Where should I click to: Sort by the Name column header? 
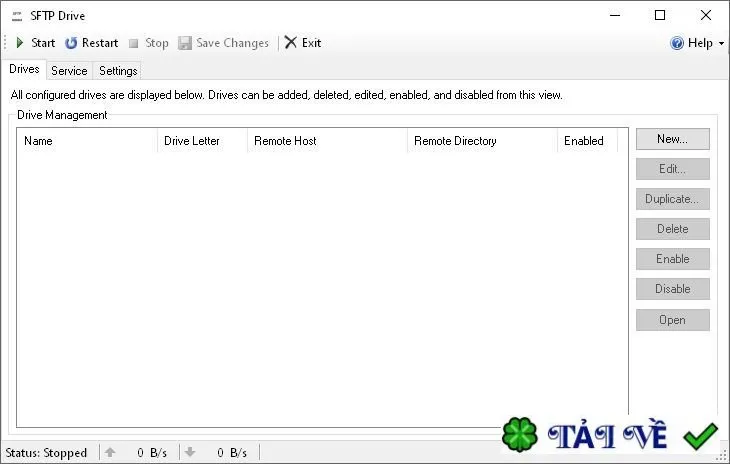point(87,141)
